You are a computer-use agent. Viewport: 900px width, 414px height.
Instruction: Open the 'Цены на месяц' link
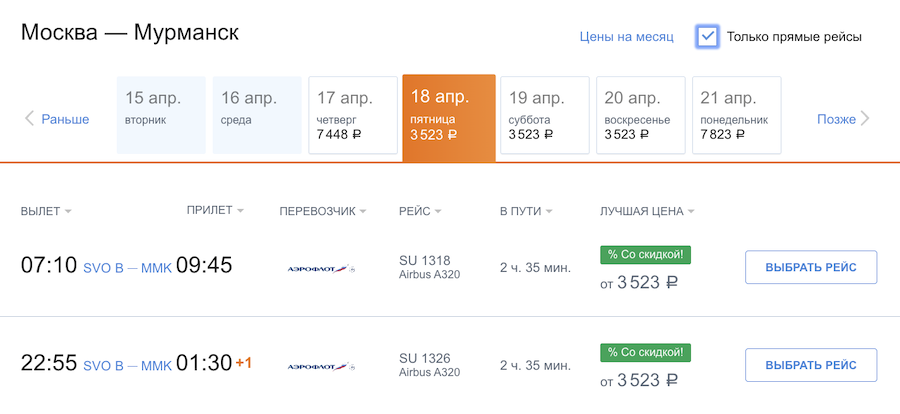coord(626,37)
